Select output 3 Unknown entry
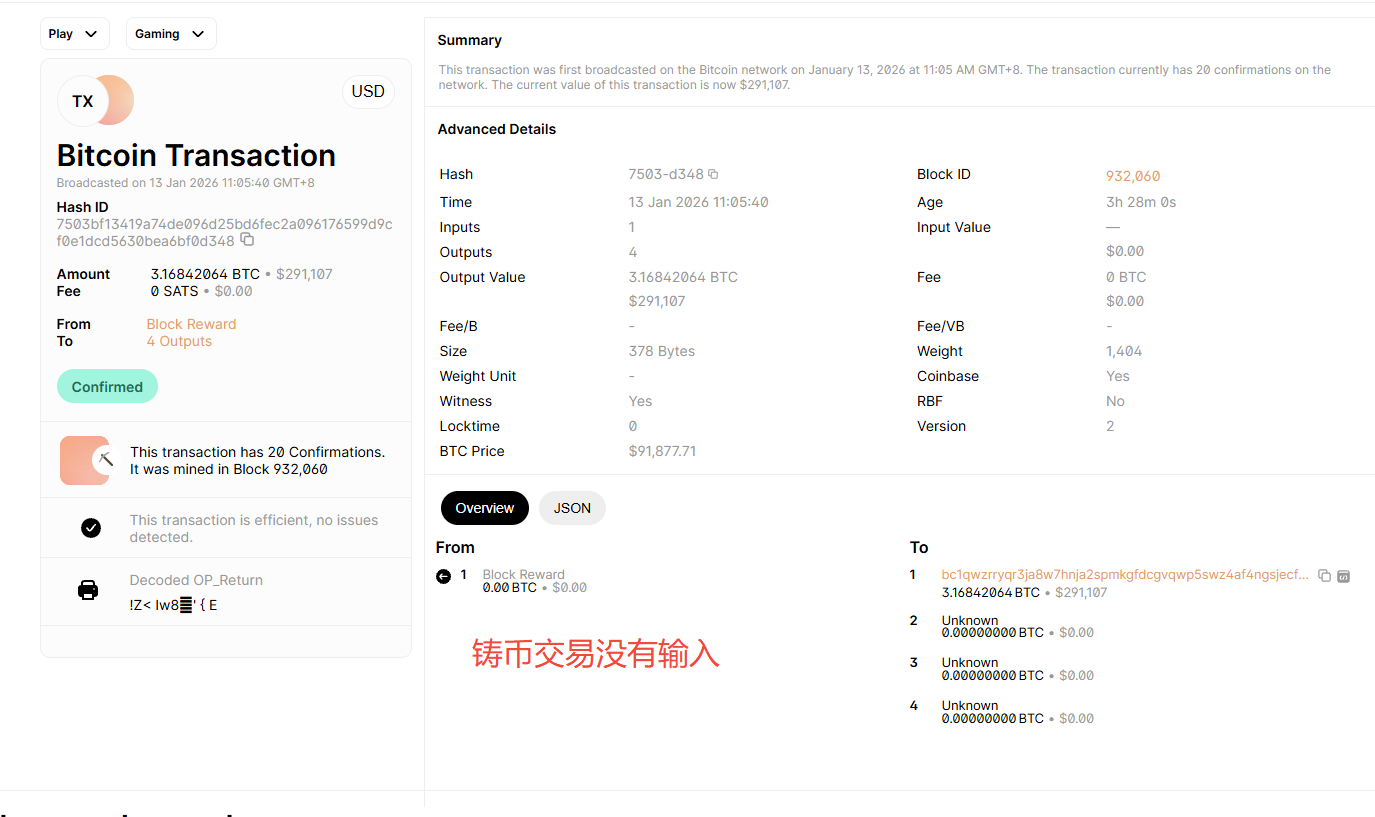The height and width of the screenshot is (817, 1375). pos(1018,669)
